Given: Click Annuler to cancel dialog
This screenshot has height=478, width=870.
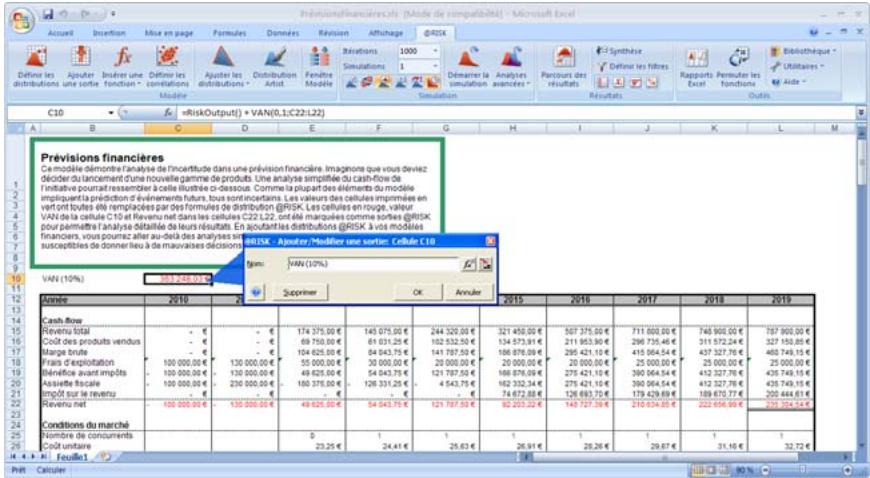Looking at the screenshot, I should click(468, 292).
